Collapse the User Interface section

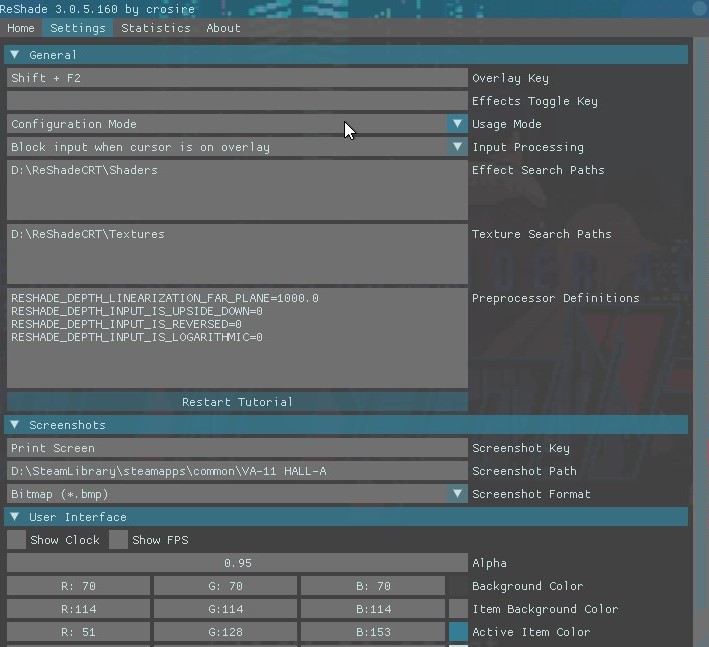[x=346, y=516]
